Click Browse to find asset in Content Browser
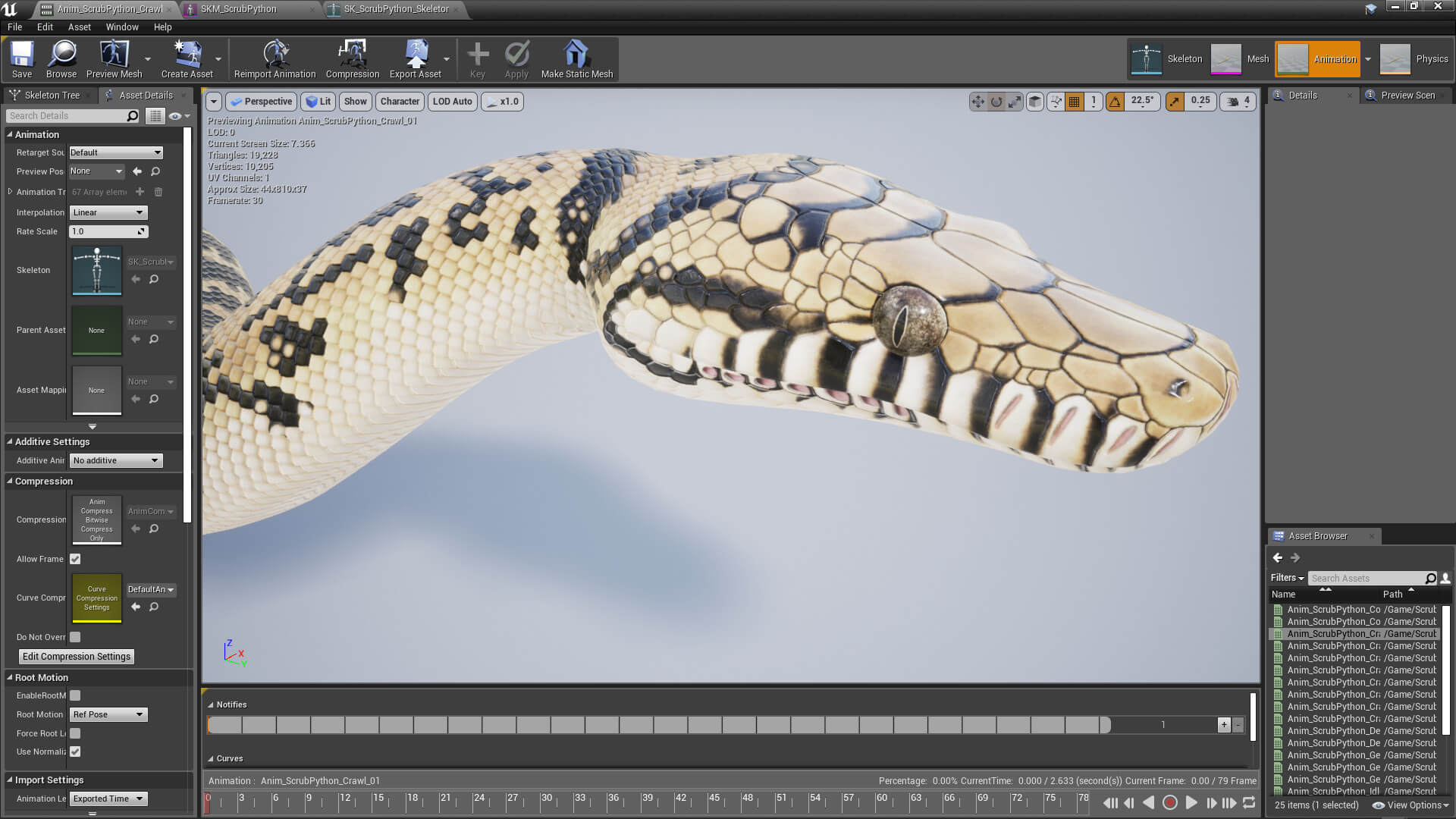The width and height of the screenshot is (1456, 819). (x=61, y=59)
